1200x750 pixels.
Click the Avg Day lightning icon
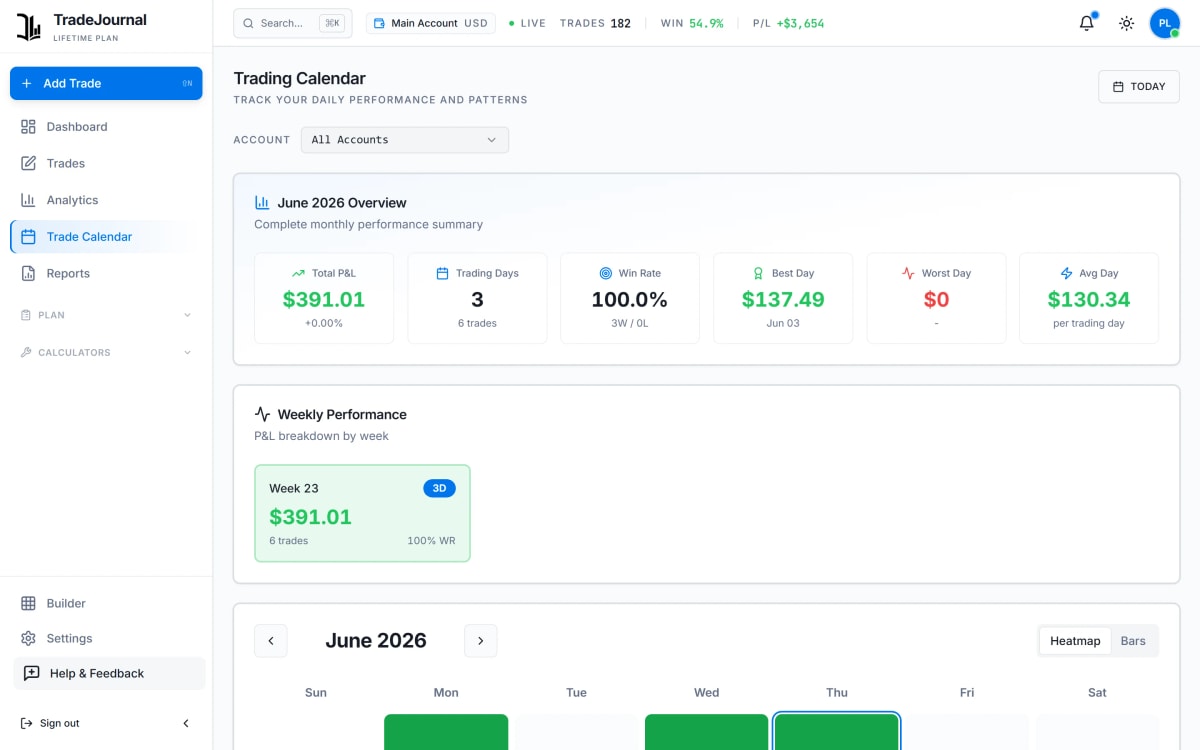click(1066, 273)
